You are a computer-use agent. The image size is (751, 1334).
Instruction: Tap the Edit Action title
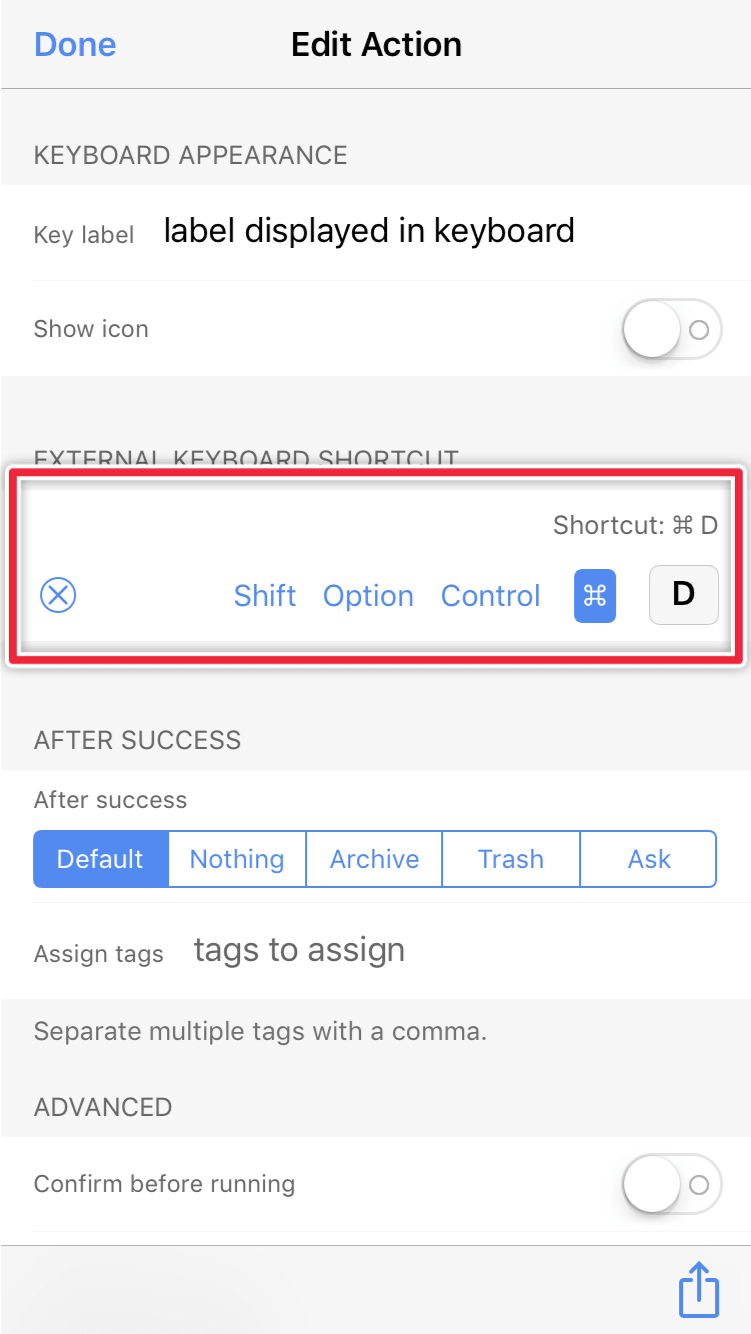point(376,45)
